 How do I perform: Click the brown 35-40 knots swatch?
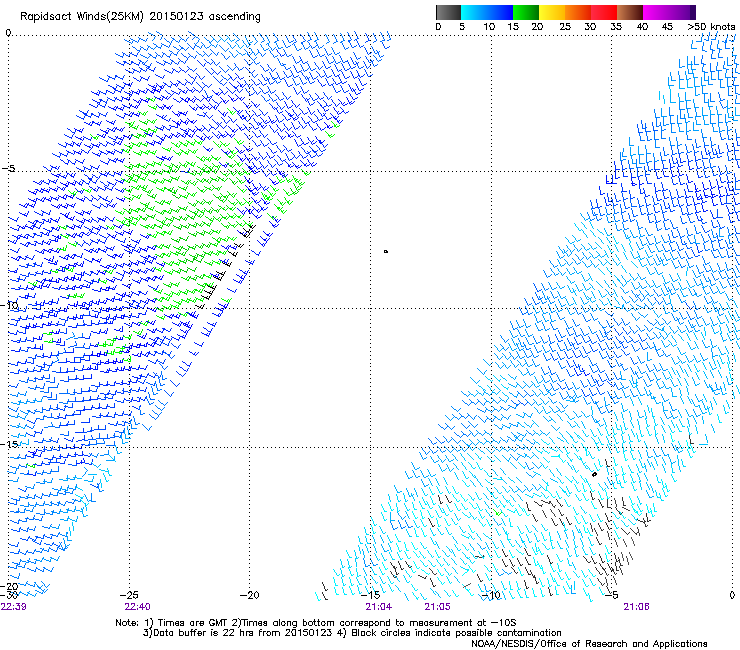click(x=630, y=12)
